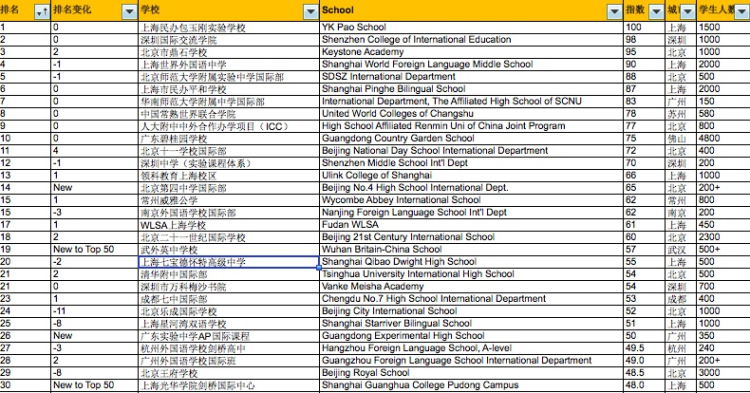Open the 城市 column filter dropdown

(x=688, y=12)
